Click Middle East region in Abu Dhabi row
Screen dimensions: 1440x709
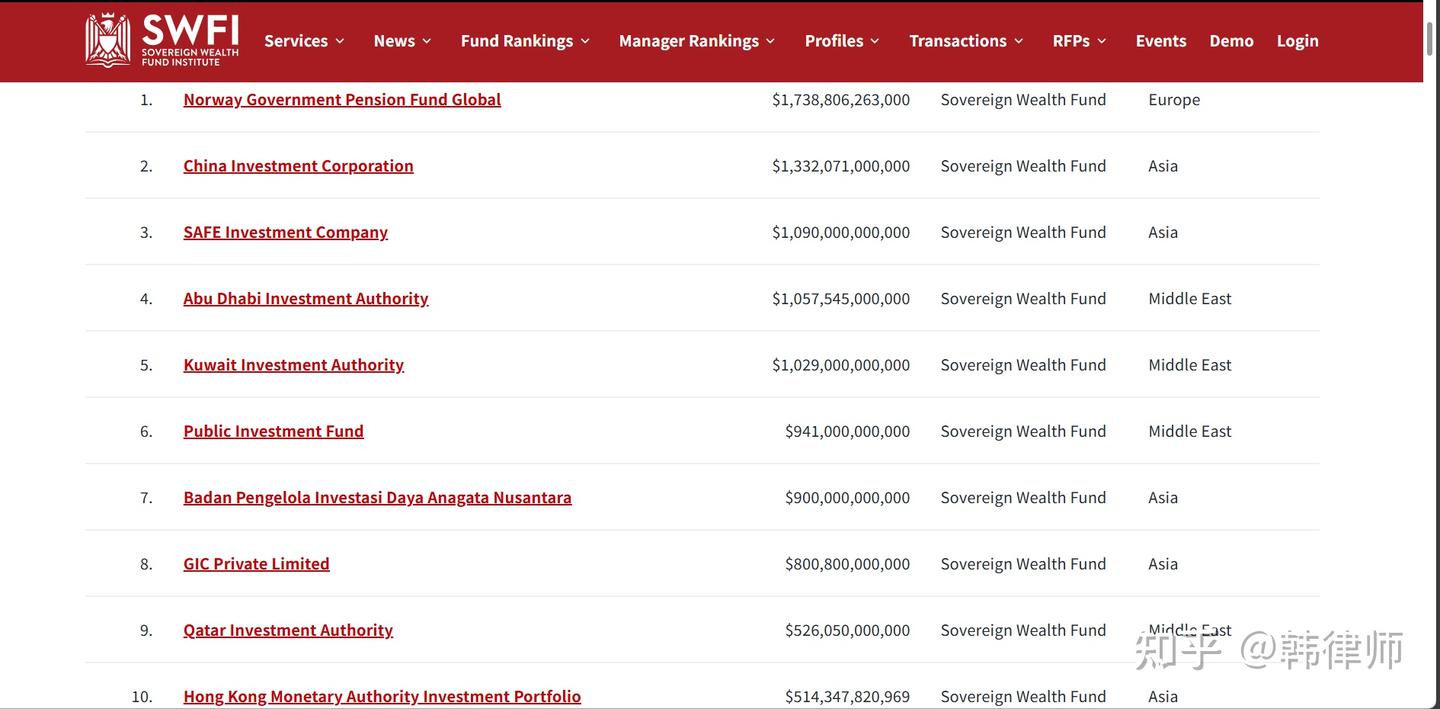click(x=1190, y=298)
